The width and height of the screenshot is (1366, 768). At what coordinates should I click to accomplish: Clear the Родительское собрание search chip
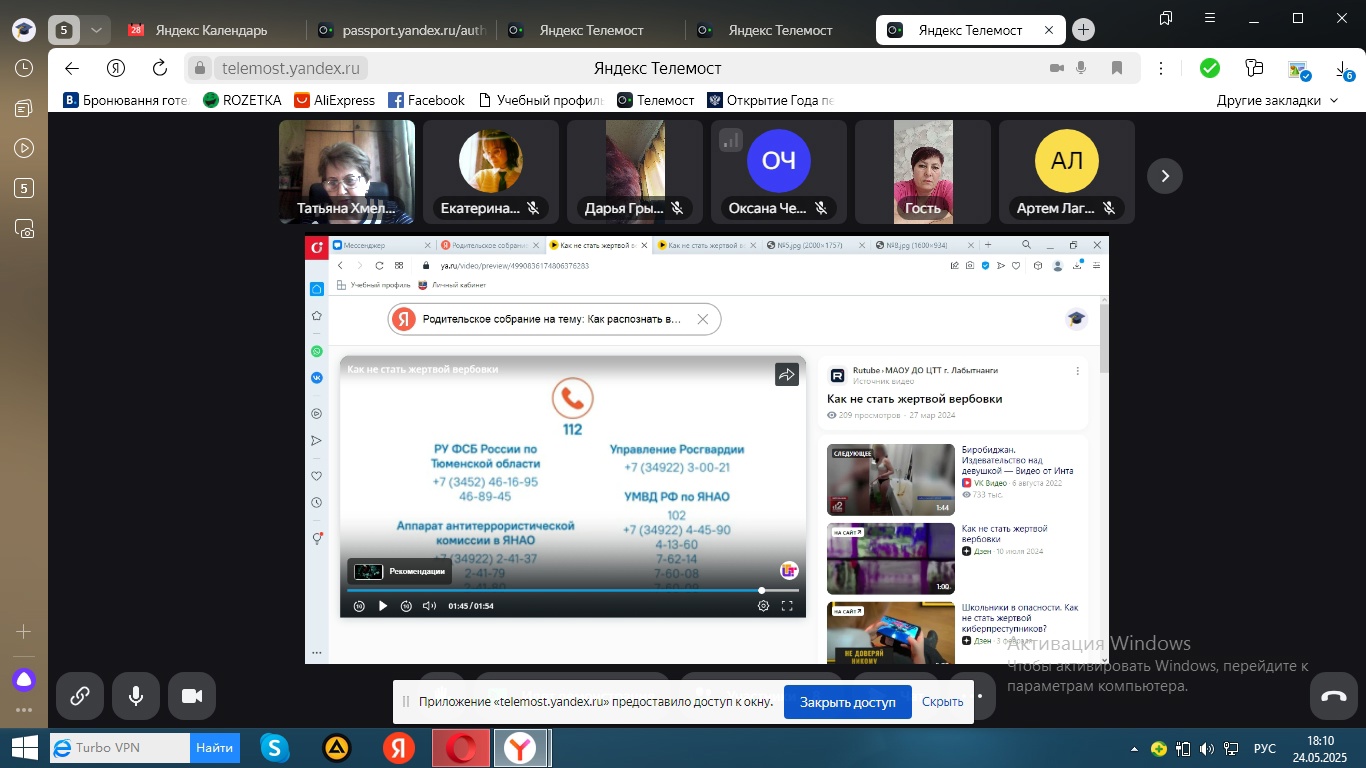tap(703, 320)
